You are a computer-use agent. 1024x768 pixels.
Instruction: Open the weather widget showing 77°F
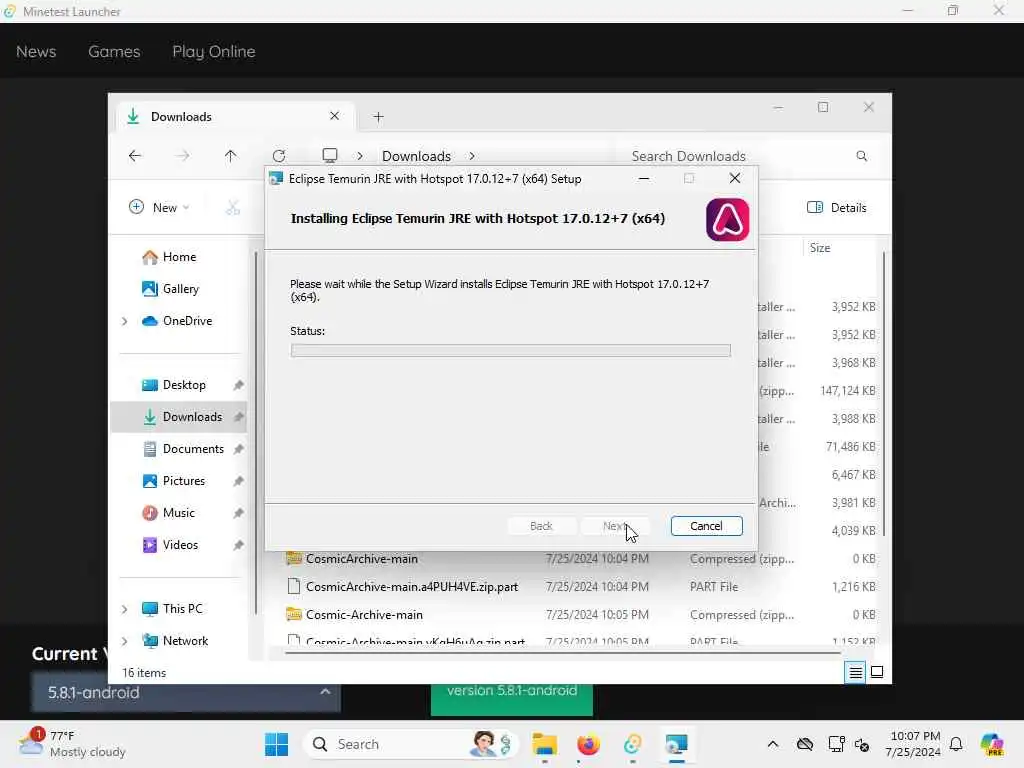click(73, 744)
